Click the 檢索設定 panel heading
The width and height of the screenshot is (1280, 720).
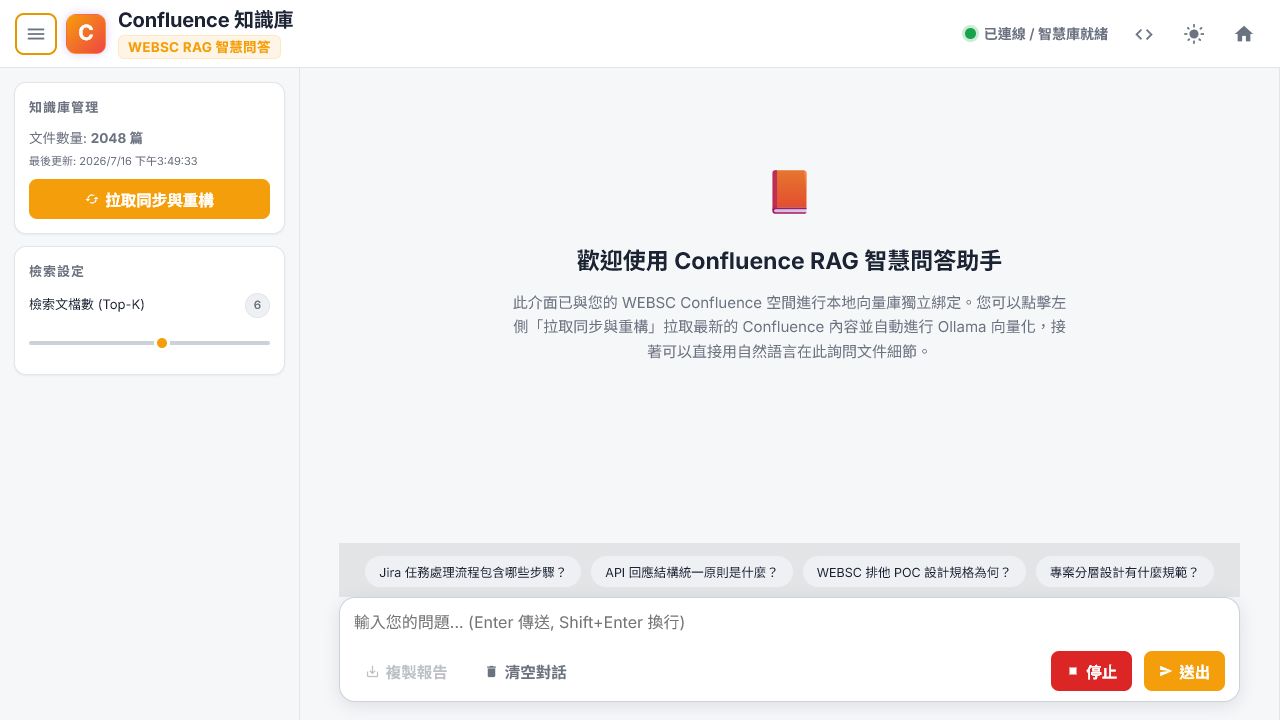[57, 271]
